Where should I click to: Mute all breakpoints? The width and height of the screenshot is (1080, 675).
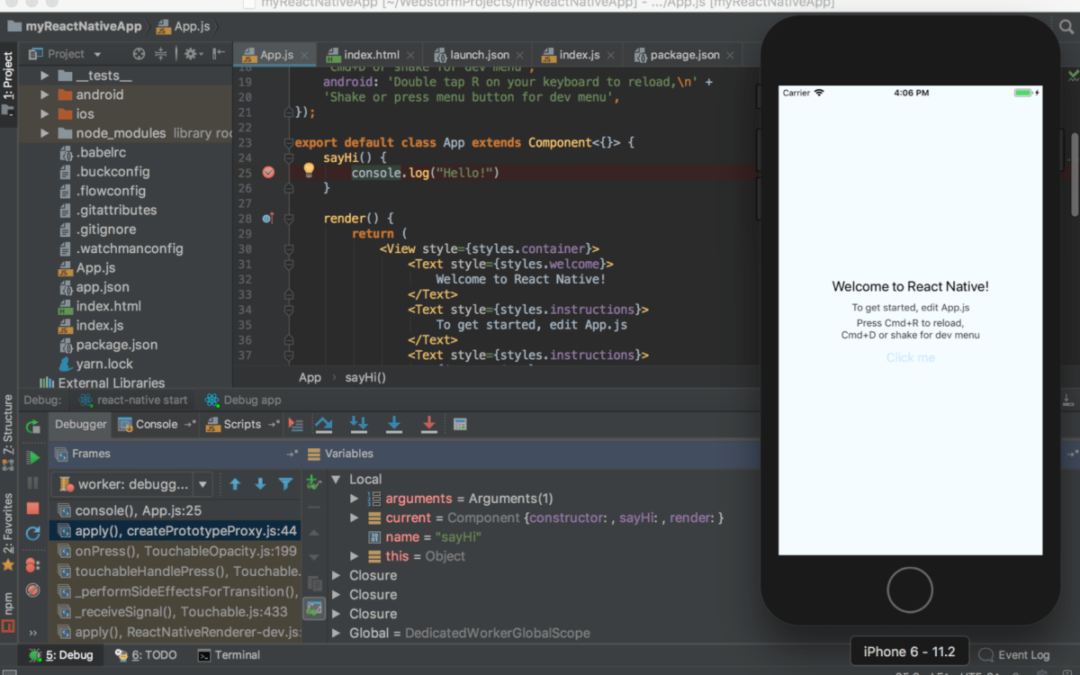[x=33, y=588]
